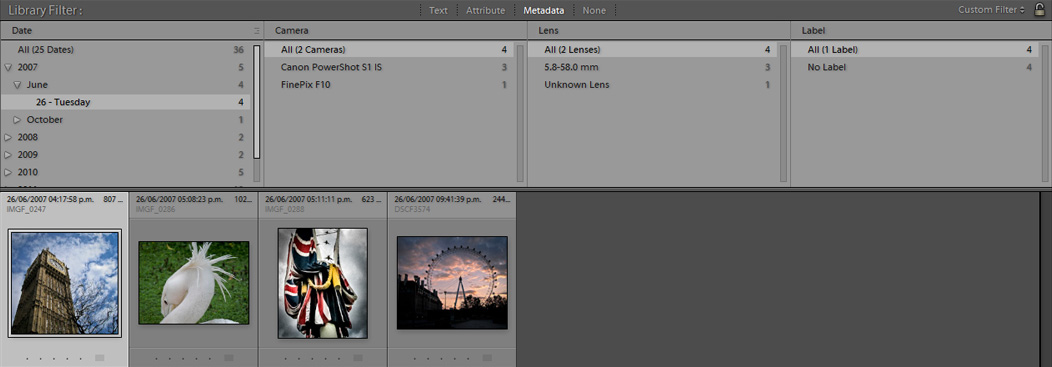Filter by Unknown Lens
The image size is (1052, 367).
coord(653,85)
